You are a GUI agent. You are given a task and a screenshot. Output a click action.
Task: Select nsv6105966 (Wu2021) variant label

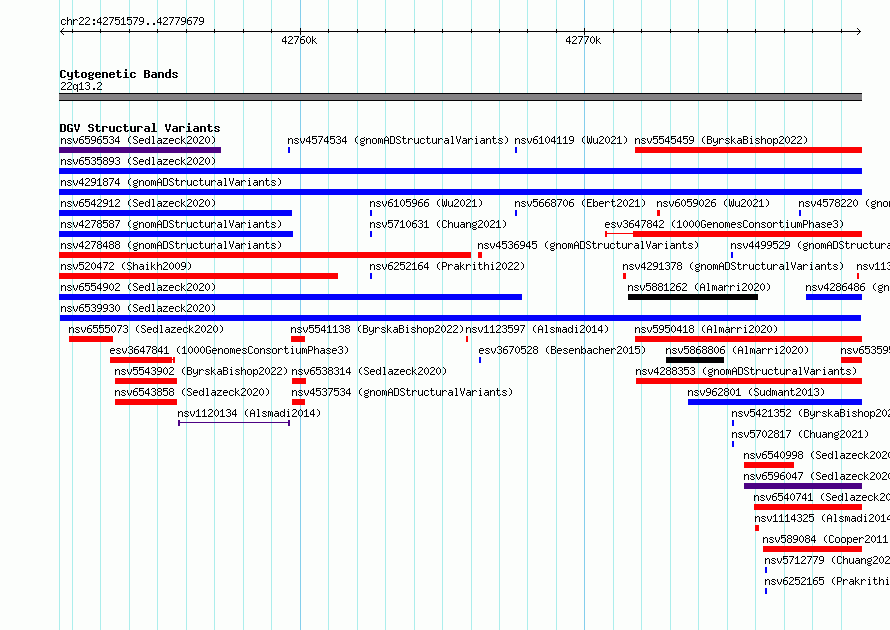426,203
